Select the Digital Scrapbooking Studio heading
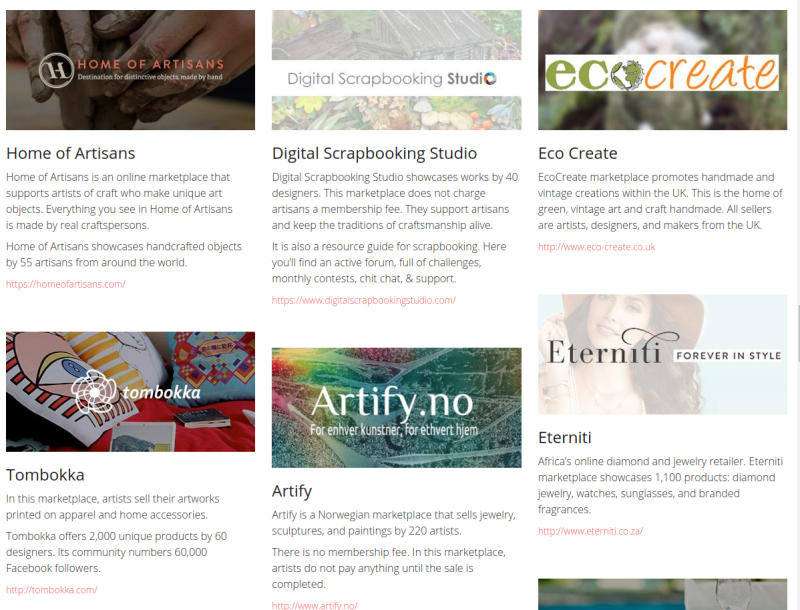Image resolution: width=800 pixels, height=610 pixels. 374,153
